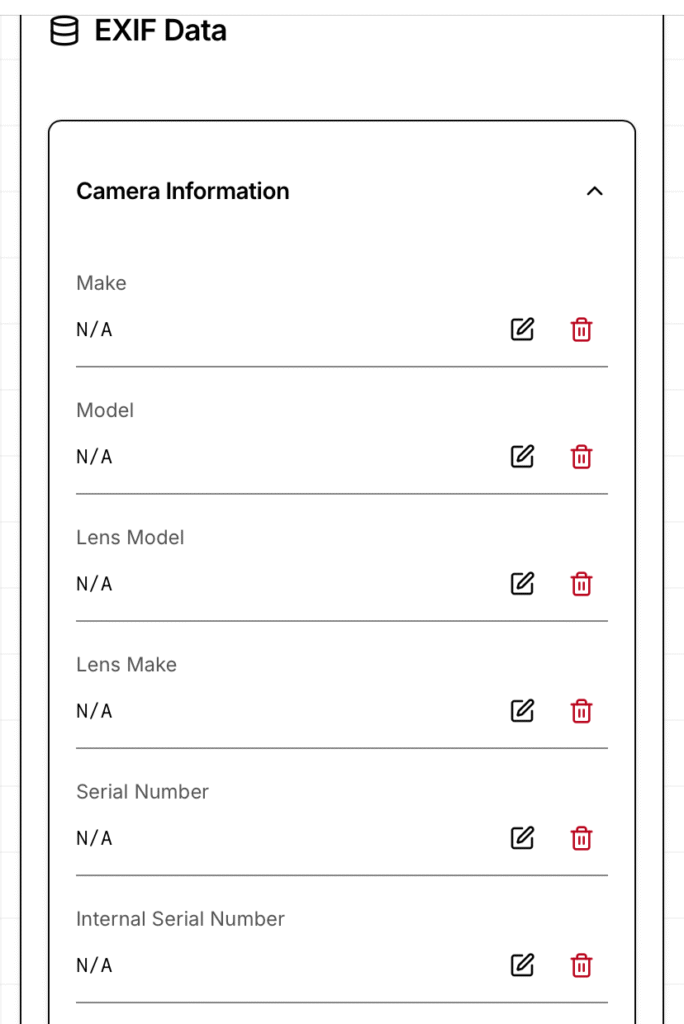Collapse the Camera Information section
684x1024 pixels.
pos(594,191)
